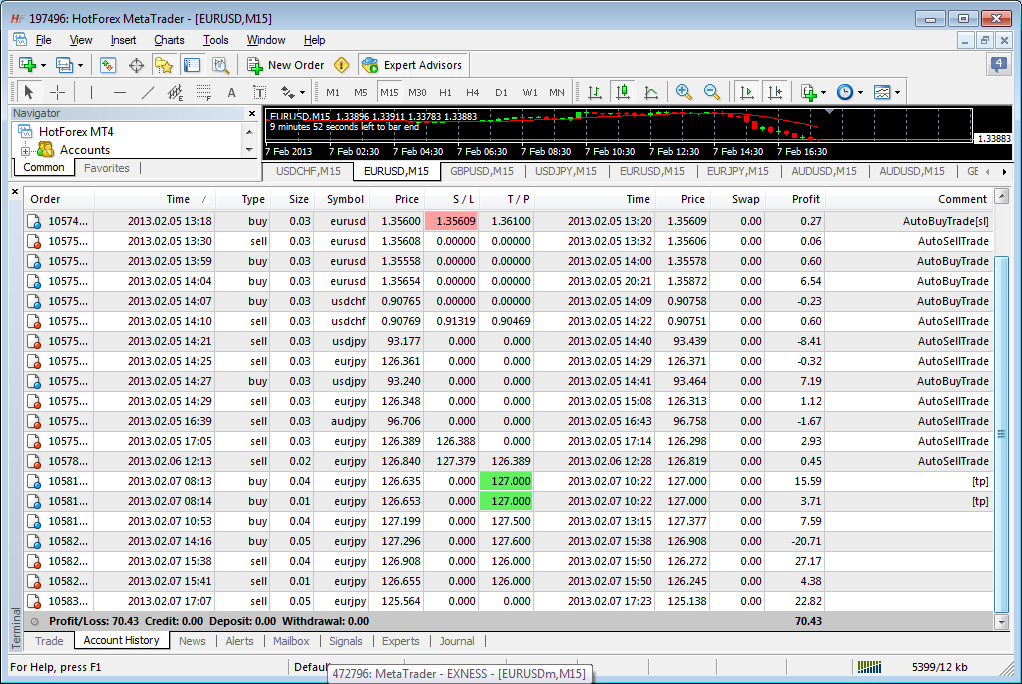Select the trendline drawing tool
The image size is (1022, 684).
148,92
